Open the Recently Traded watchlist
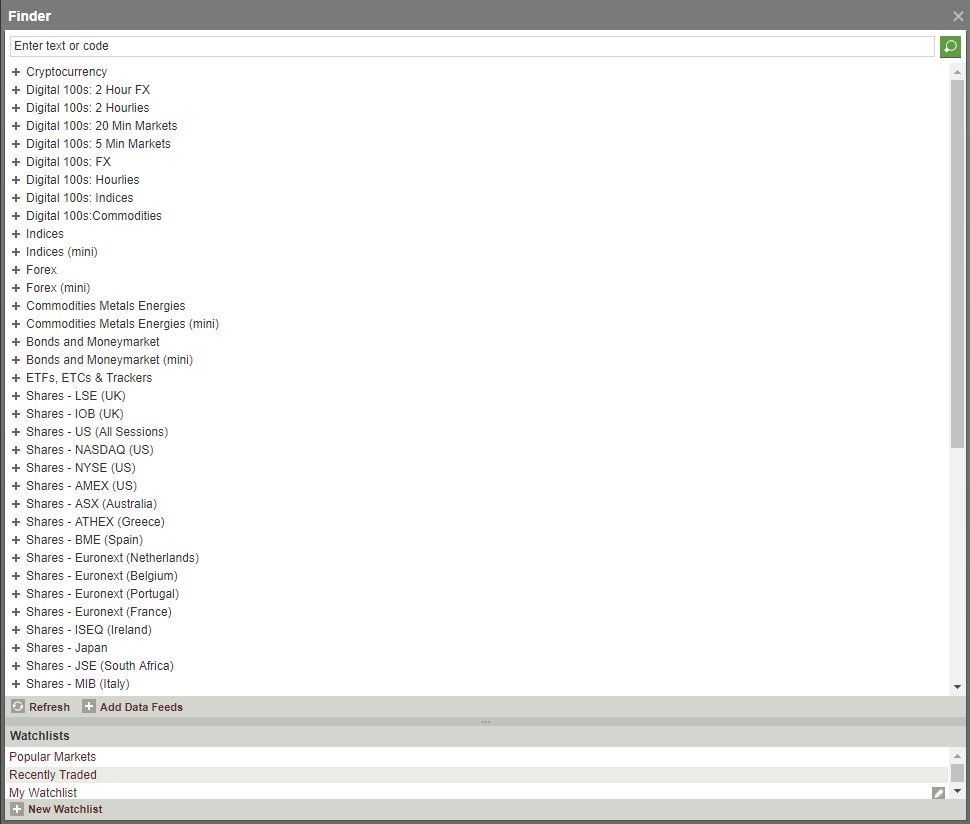The image size is (970, 824). tap(53, 775)
